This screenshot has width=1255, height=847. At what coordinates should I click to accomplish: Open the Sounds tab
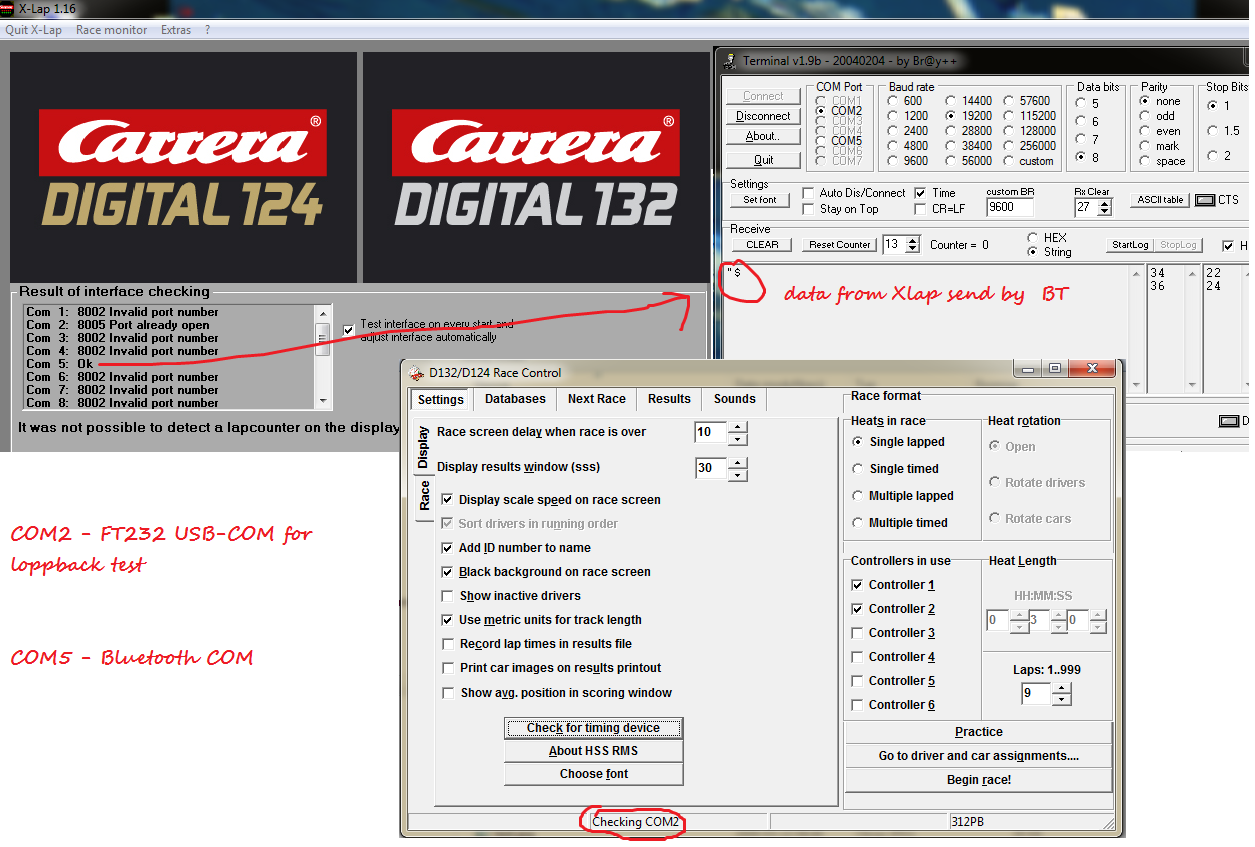click(735, 399)
